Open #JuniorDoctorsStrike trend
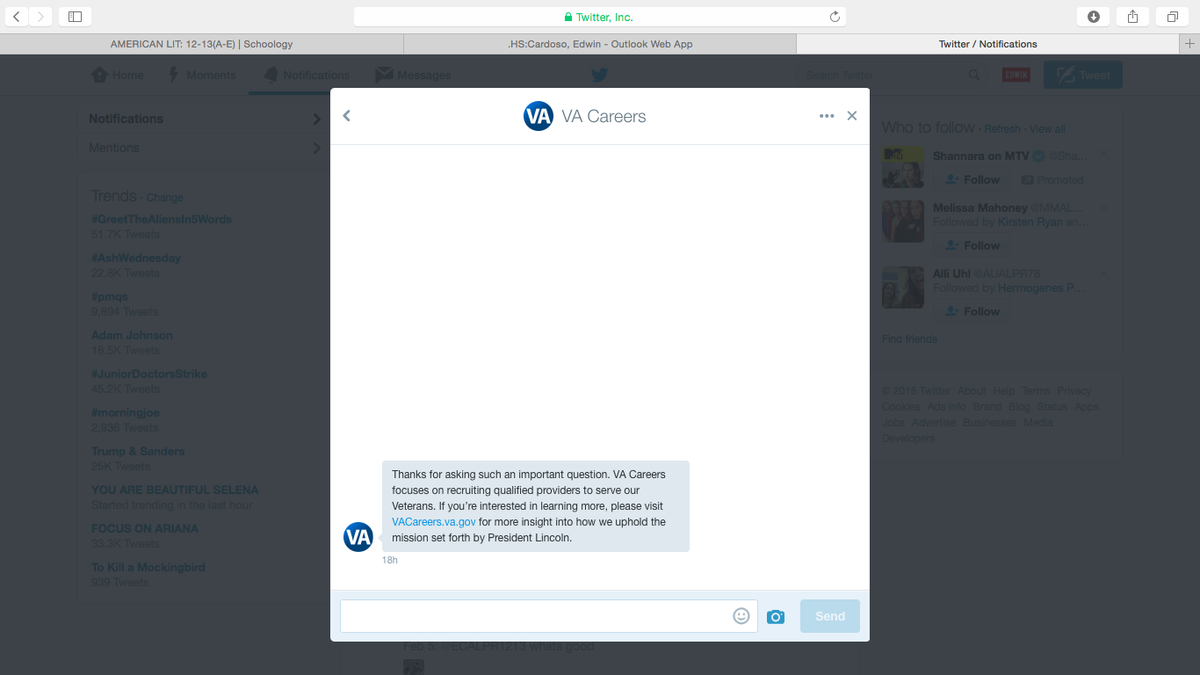 (149, 374)
